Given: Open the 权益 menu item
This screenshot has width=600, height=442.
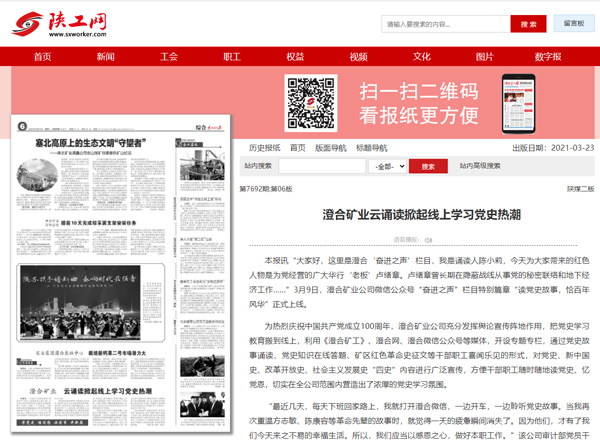Looking at the screenshot, I should pyautogui.click(x=295, y=57).
